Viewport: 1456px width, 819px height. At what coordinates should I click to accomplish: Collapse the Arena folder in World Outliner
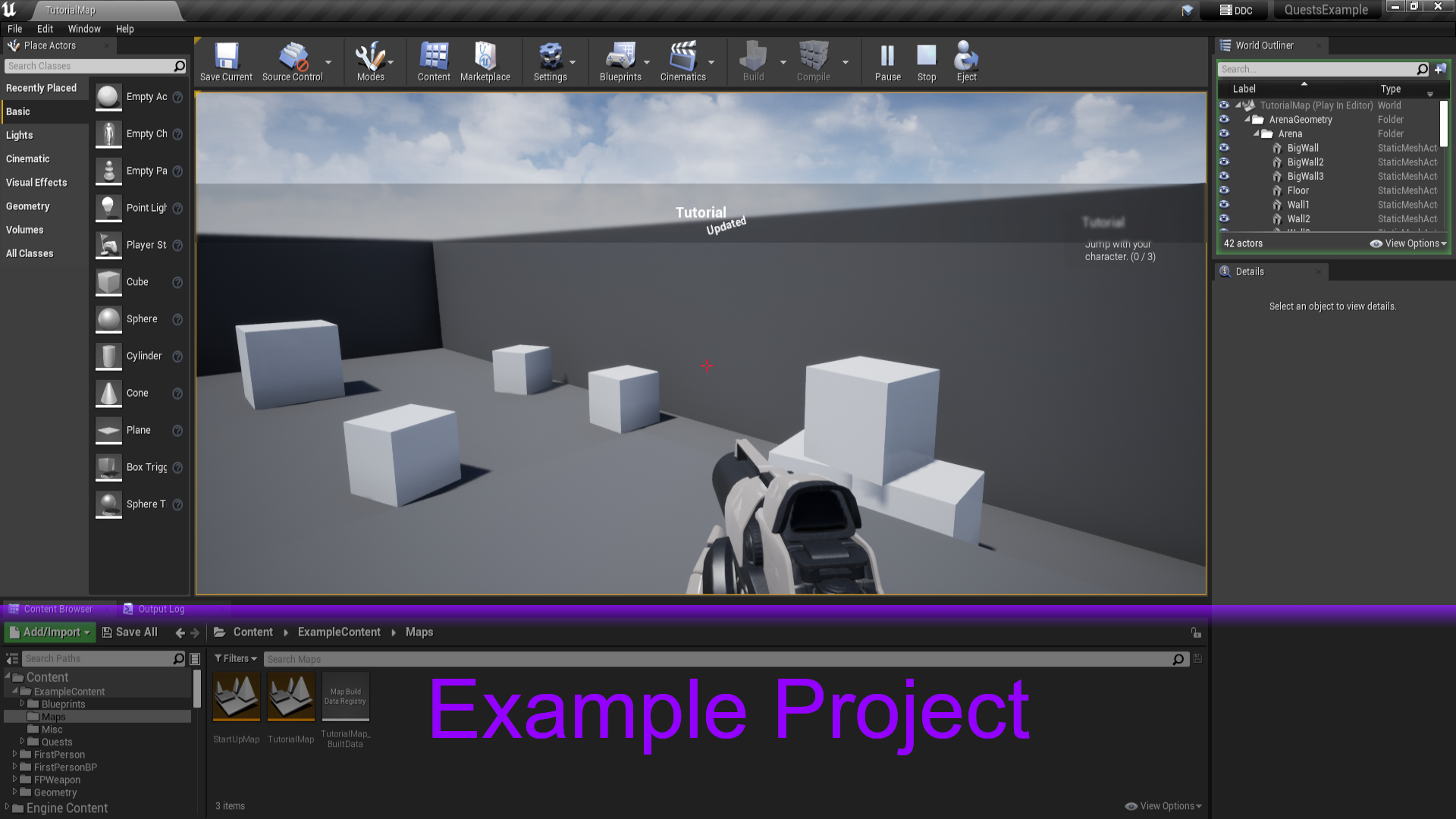click(x=1257, y=133)
